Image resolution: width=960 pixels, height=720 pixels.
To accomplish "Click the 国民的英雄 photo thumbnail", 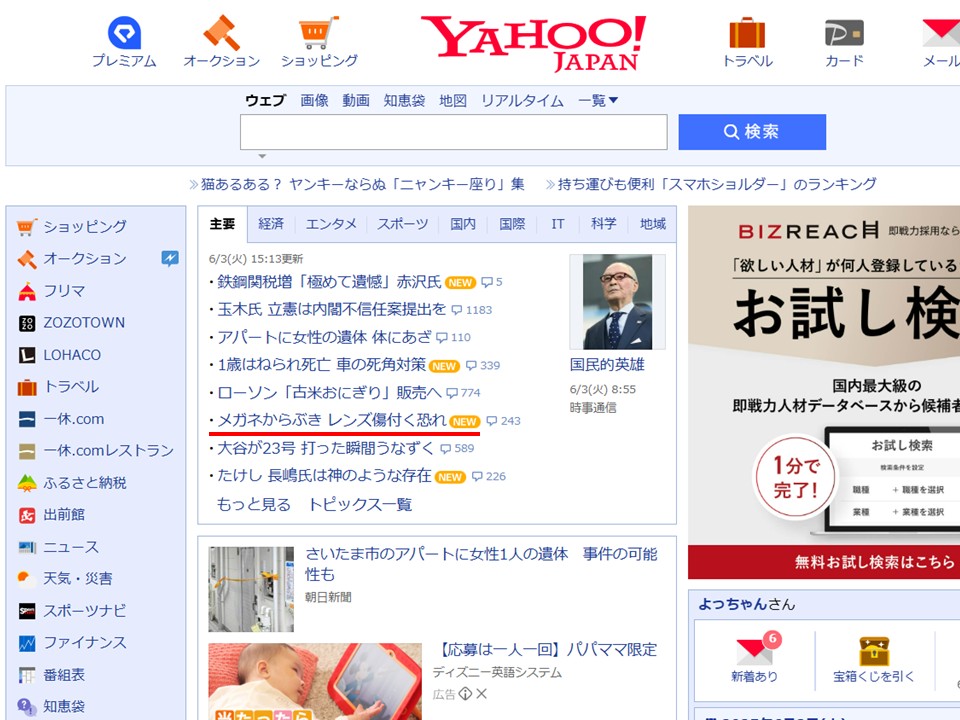I will 617,302.
